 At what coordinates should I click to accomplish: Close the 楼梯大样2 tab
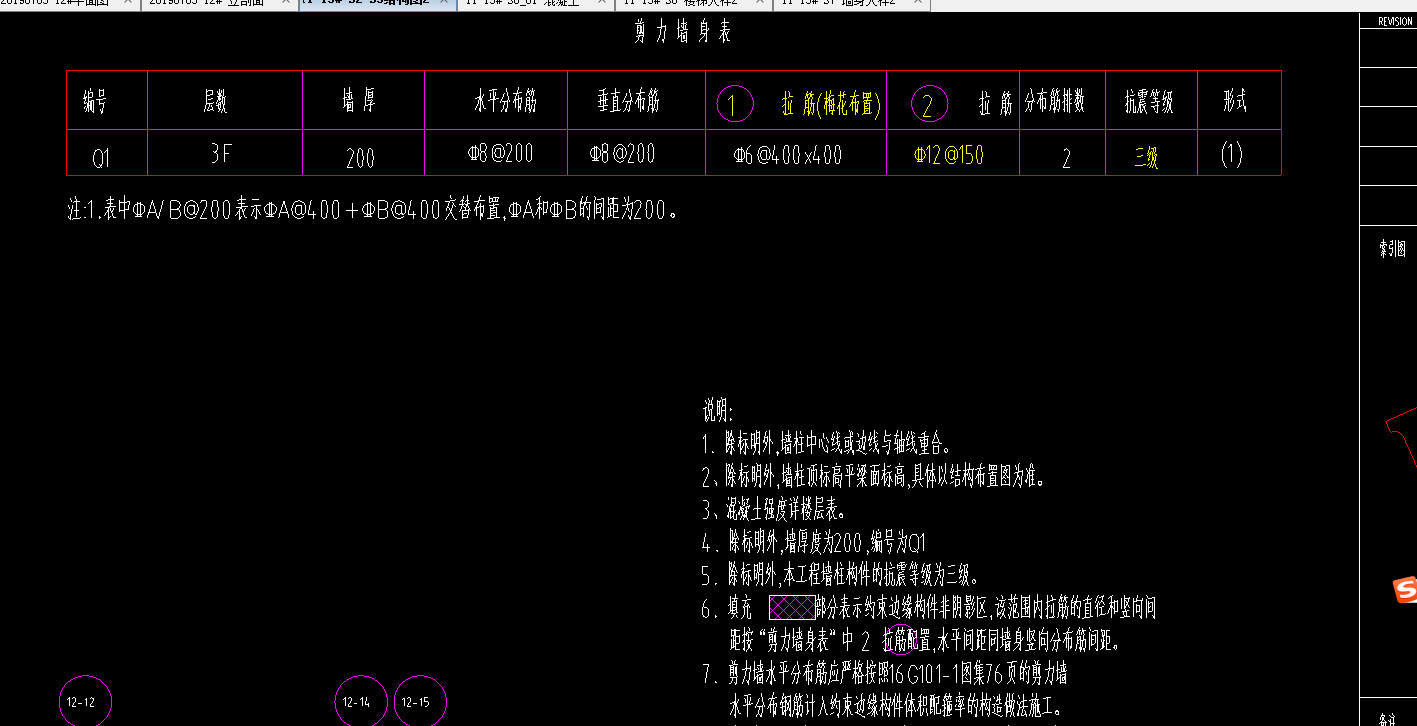pos(762,3)
